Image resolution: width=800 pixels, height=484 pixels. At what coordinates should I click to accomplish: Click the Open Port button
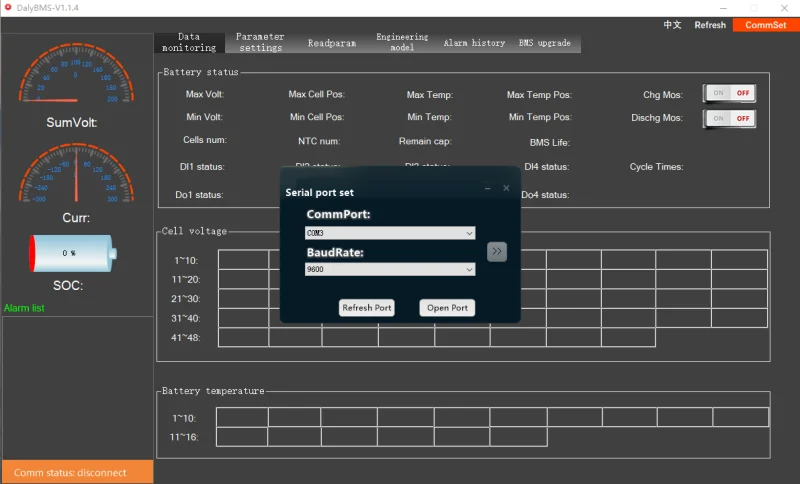pos(447,308)
